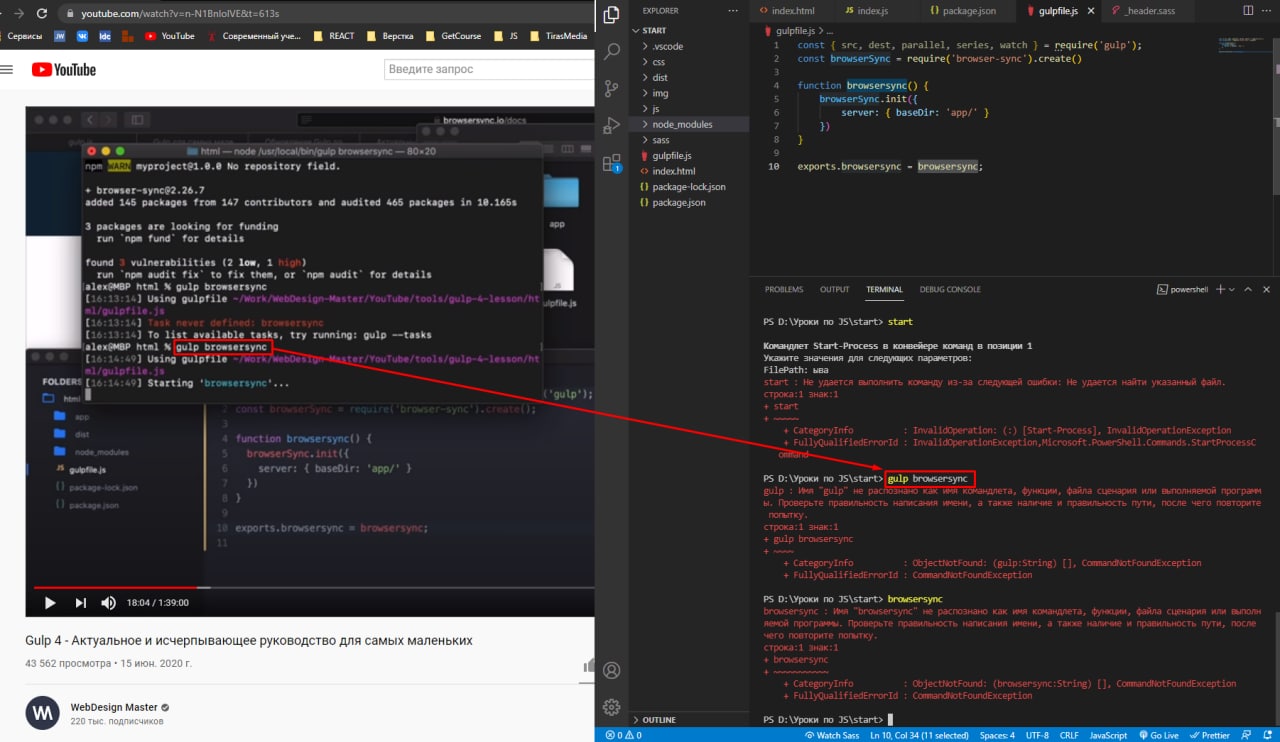Mute the YouTube video volume
Image resolution: width=1280 pixels, height=742 pixels.
108,603
